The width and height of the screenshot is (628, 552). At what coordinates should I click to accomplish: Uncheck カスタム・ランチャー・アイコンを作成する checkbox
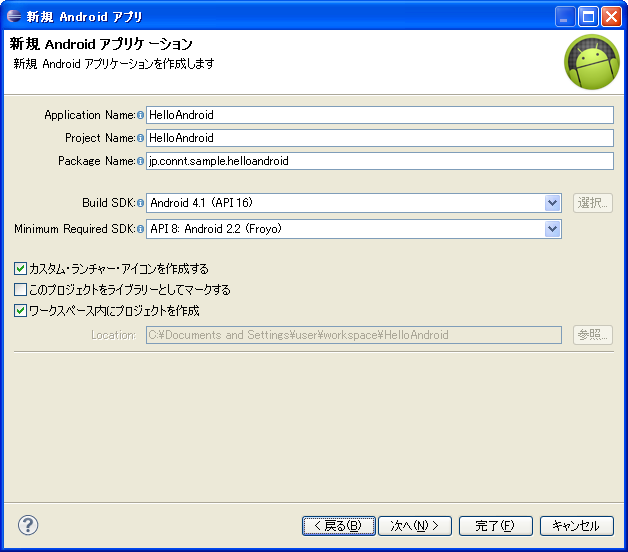[20, 268]
